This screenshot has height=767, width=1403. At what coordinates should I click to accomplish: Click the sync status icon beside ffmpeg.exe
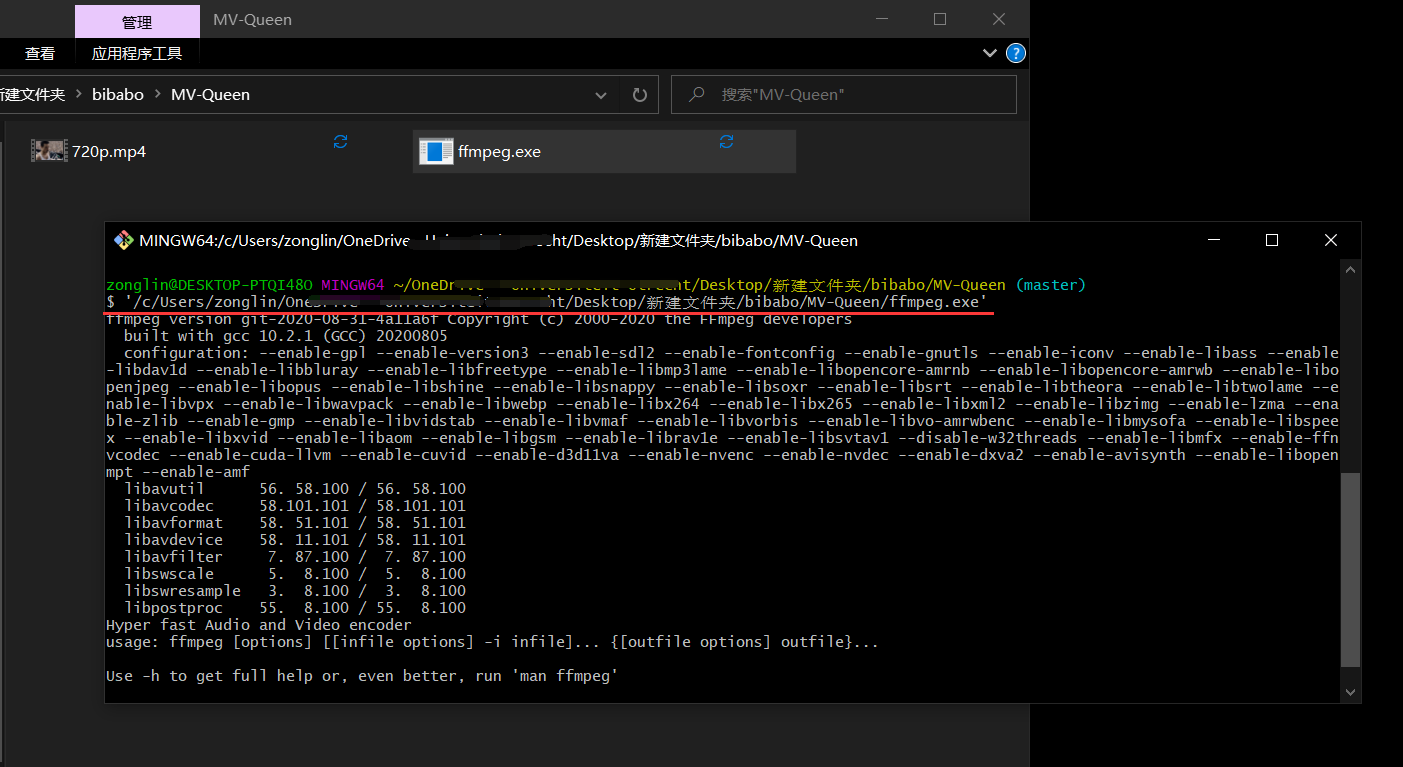(x=726, y=142)
